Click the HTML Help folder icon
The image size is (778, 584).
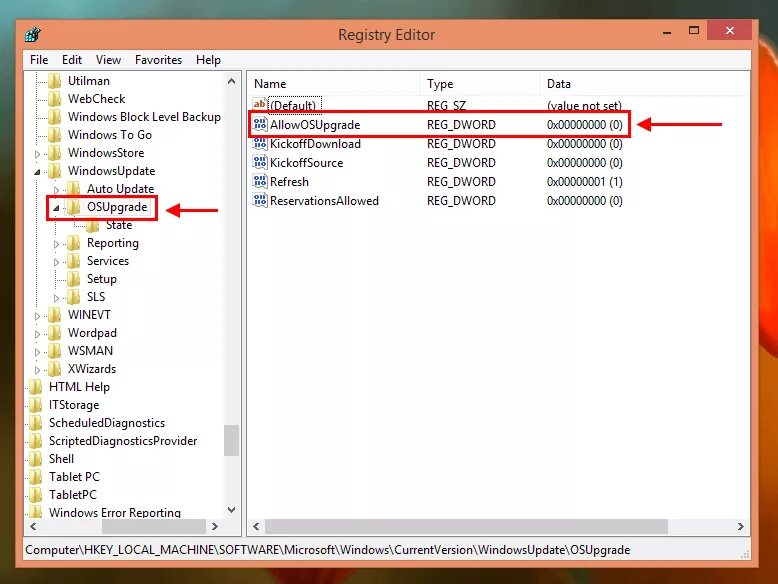point(36,387)
